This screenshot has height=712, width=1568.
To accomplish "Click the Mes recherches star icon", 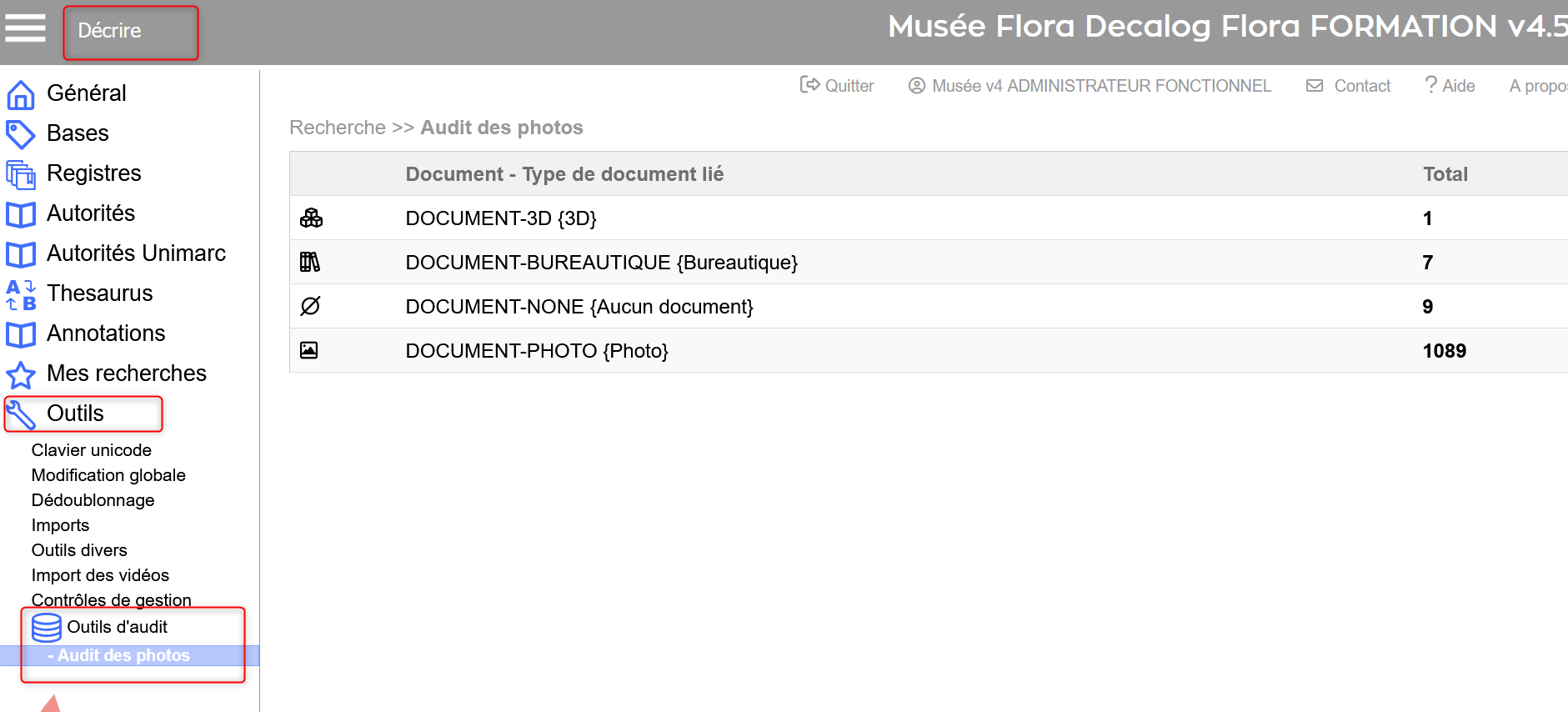I will pyautogui.click(x=21, y=375).
